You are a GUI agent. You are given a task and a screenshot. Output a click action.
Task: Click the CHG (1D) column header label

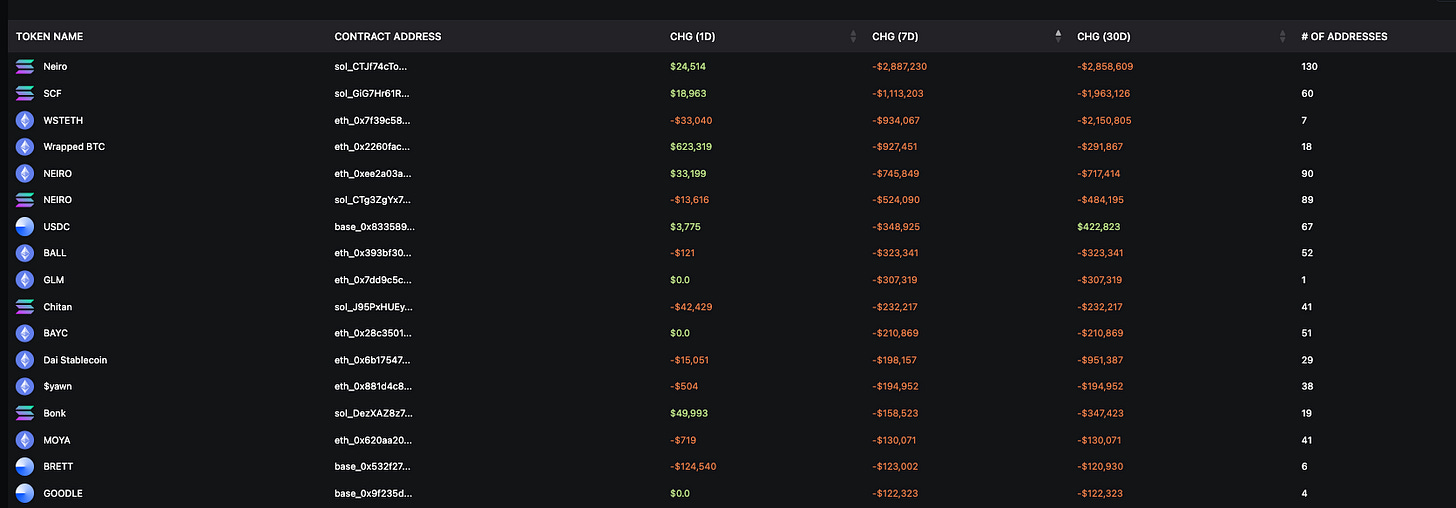point(692,37)
